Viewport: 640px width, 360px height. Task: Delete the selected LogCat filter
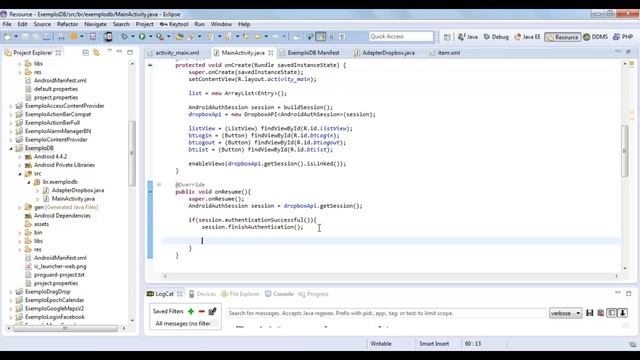pos(202,311)
